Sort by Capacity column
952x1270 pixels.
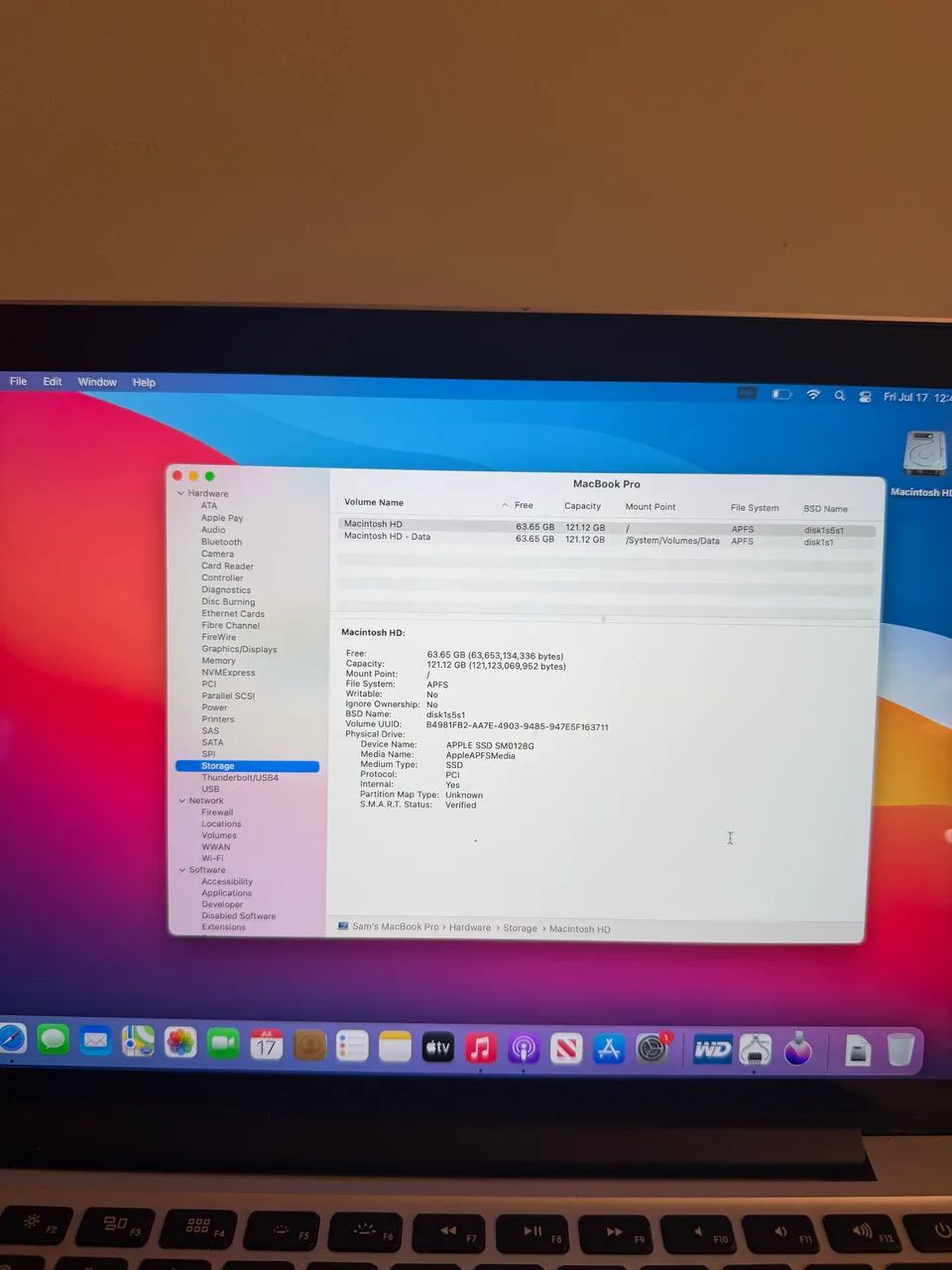pos(583,506)
